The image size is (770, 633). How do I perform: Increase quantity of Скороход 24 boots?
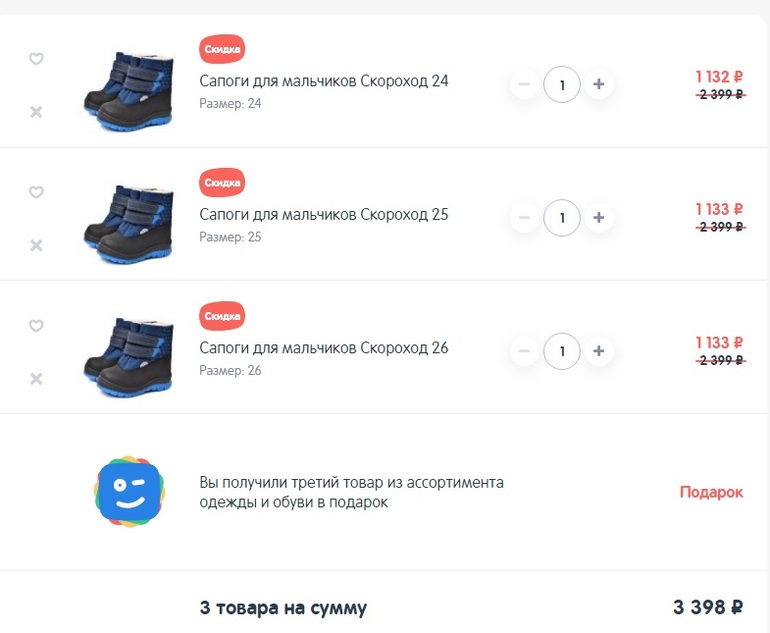pyautogui.click(x=598, y=84)
